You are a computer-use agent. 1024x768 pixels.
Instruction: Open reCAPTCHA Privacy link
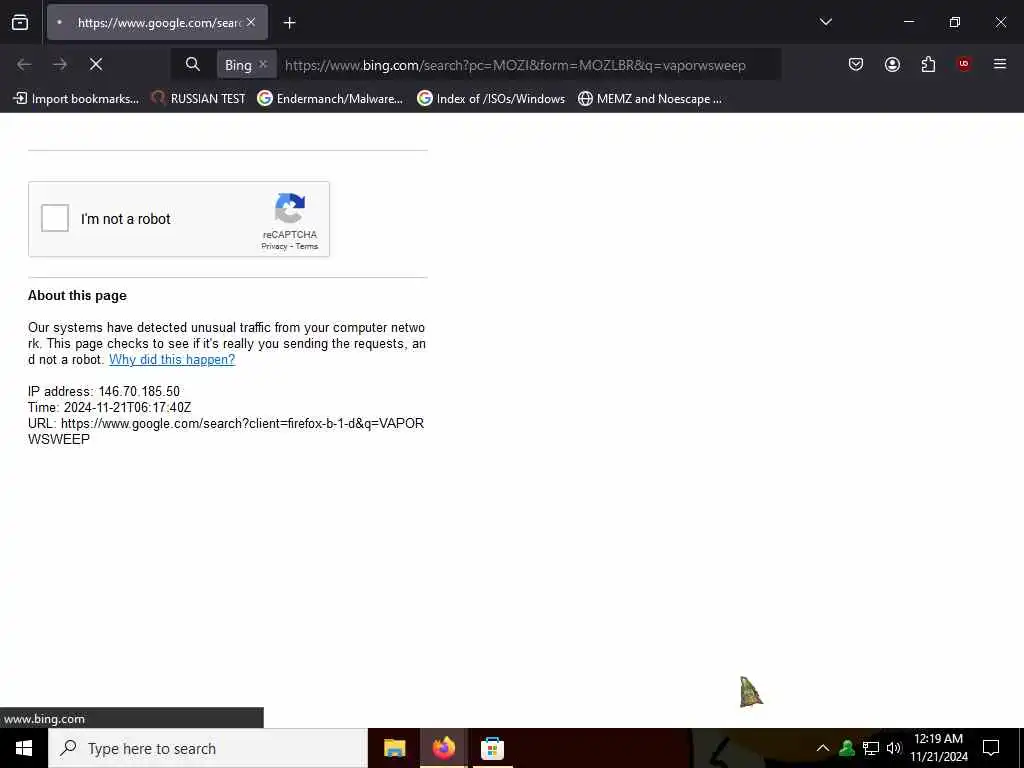tap(274, 246)
